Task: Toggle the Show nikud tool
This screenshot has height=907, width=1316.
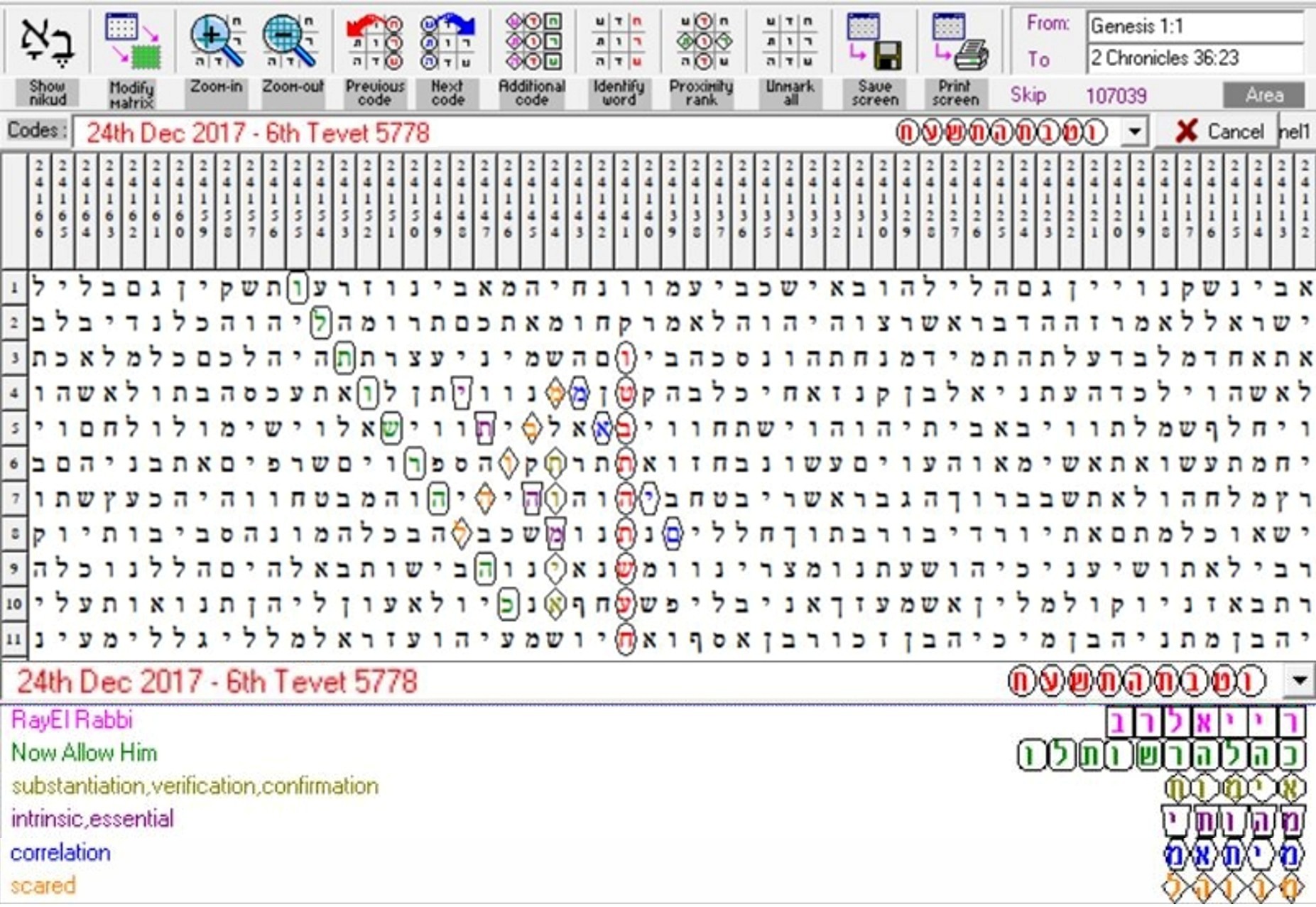Action: [47, 57]
